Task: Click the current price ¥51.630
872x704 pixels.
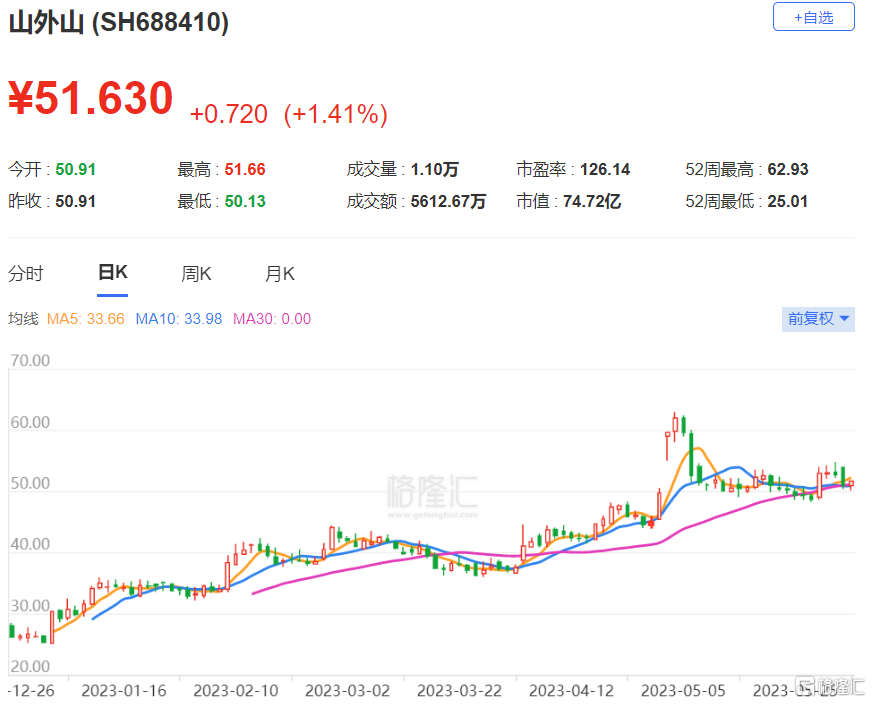Action: pyautogui.click(x=91, y=99)
